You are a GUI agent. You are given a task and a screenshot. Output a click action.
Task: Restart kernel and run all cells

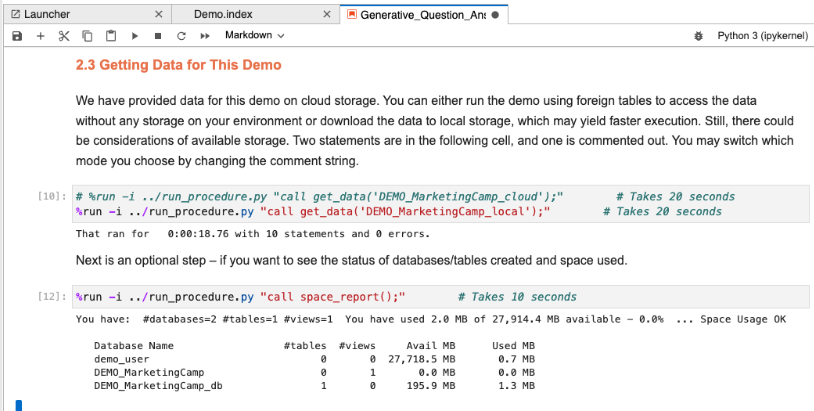205,35
